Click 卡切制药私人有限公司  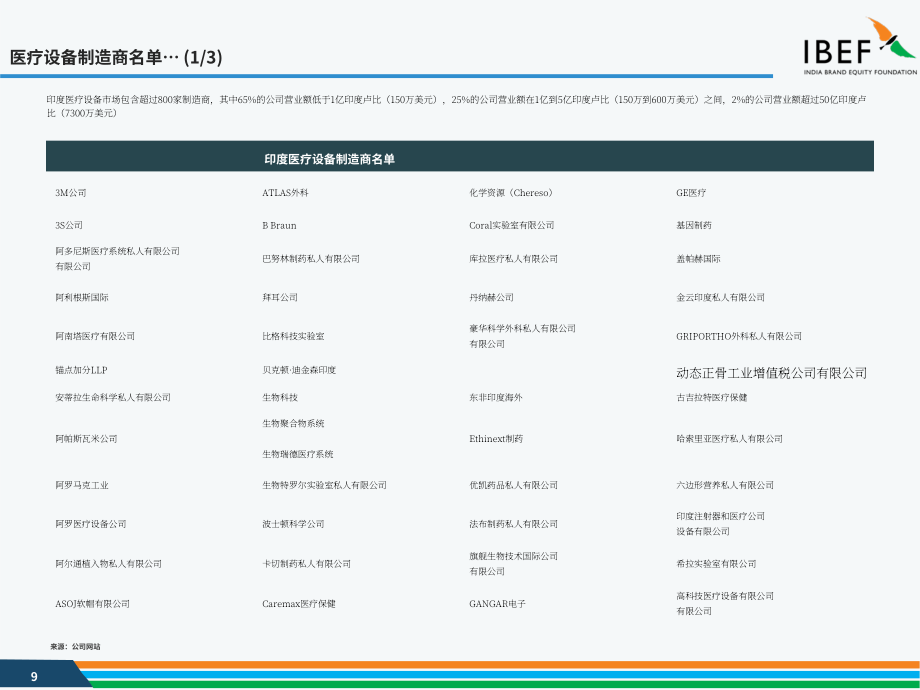click(306, 564)
